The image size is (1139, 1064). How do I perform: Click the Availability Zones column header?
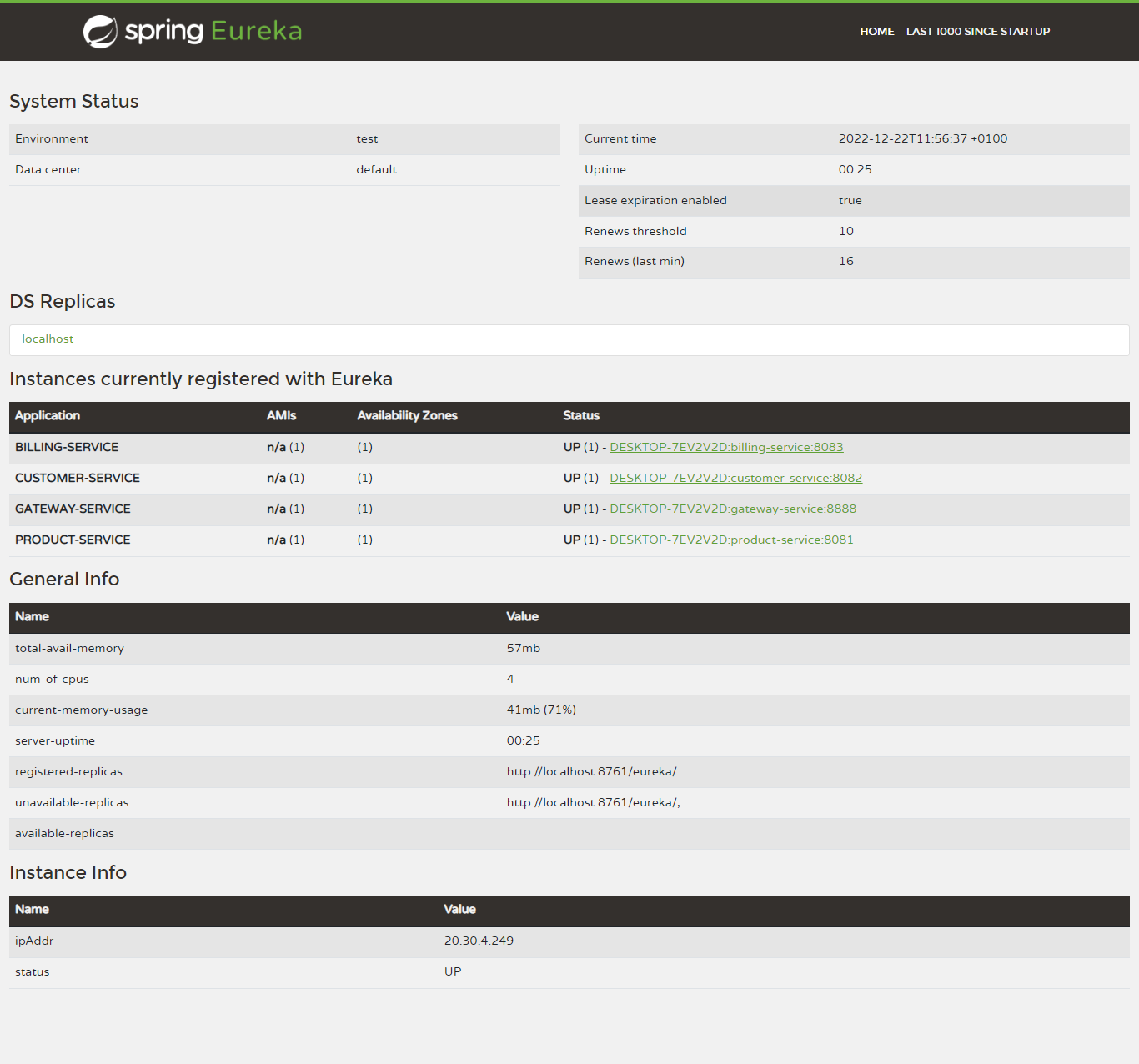click(x=407, y=416)
